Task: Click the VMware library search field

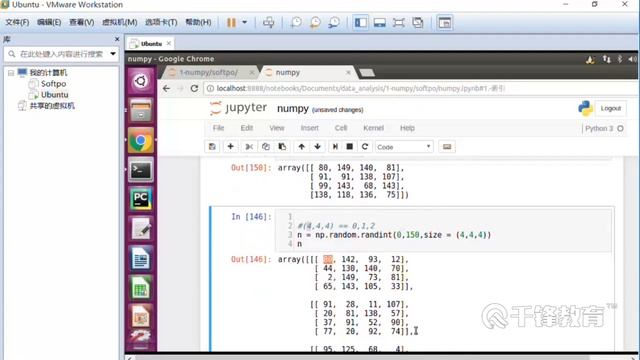Action: 61,54
